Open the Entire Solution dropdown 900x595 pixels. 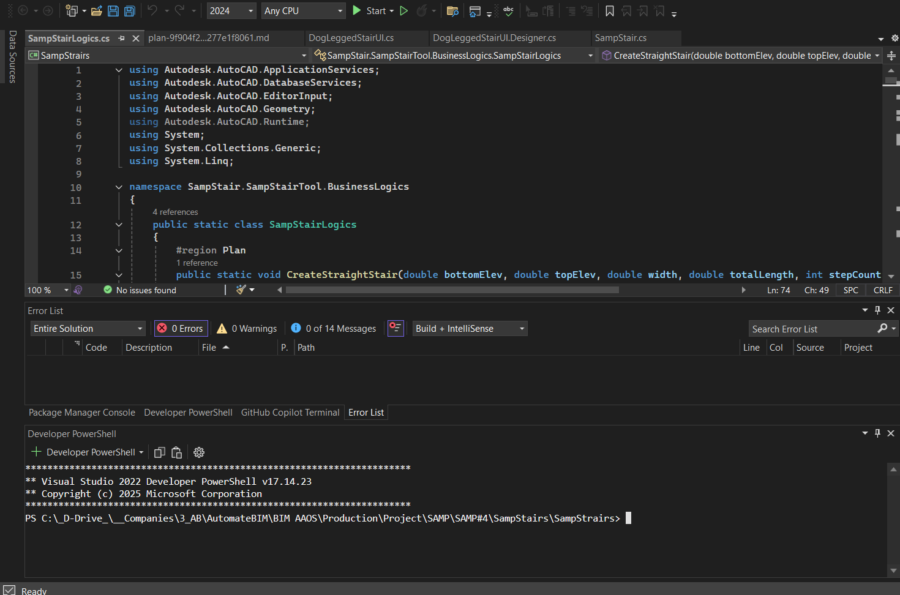tap(87, 328)
